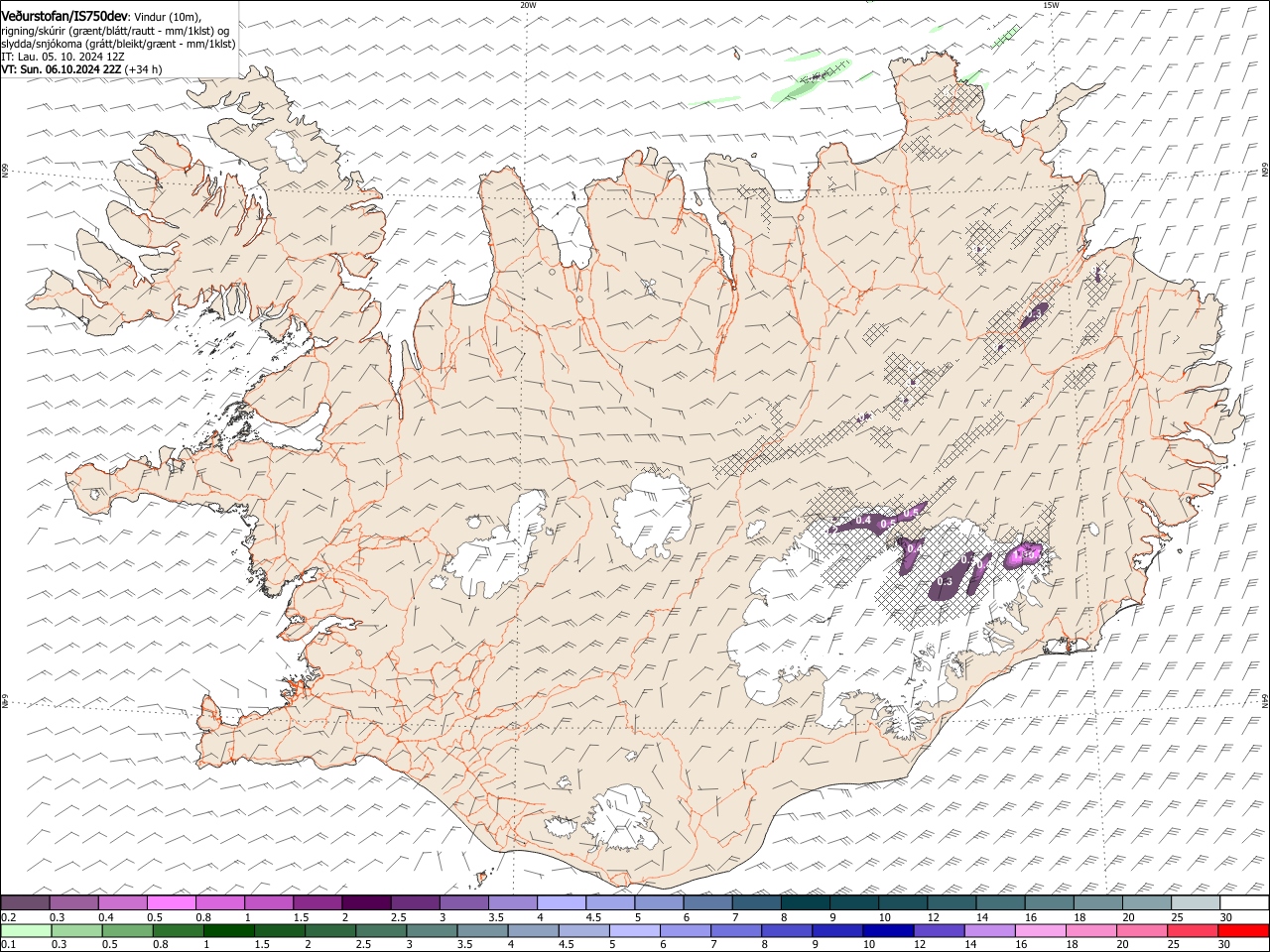Click the 'rigning/skúrir' legend description line
The width and height of the screenshot is (1270, 952).
click(115, 31)
